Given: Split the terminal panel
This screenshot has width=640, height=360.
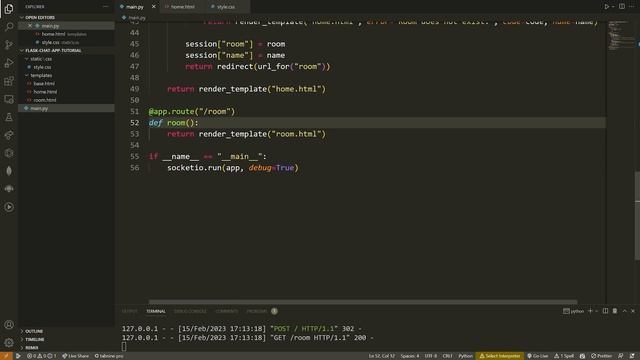Looking at the screenshot, I should click(x=605, y=311).
